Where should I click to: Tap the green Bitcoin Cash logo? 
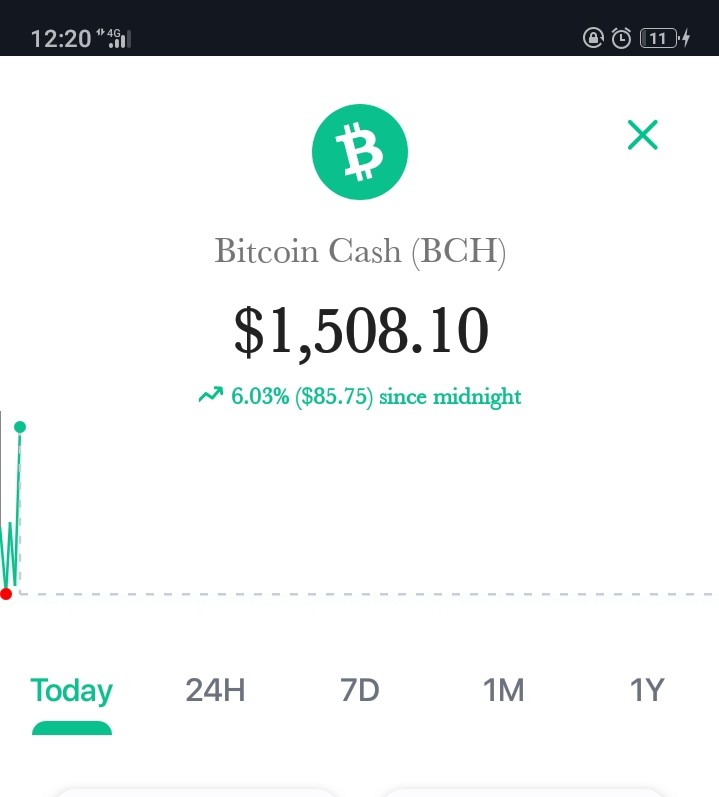click(360, 152)
